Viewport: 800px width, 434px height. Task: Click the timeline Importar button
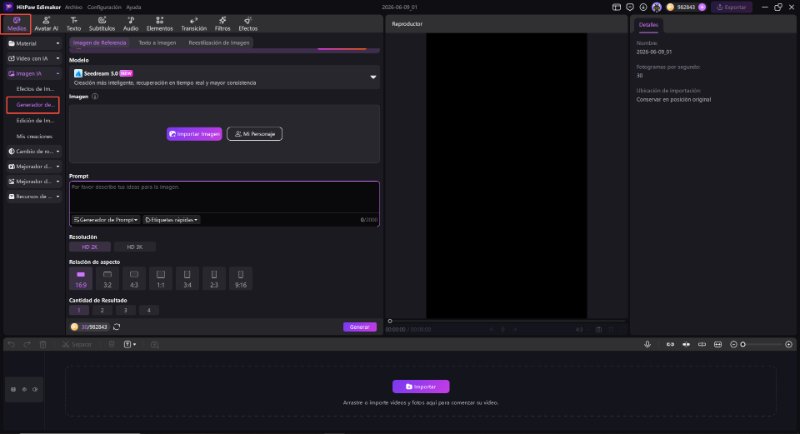click(x=421, y=387)
